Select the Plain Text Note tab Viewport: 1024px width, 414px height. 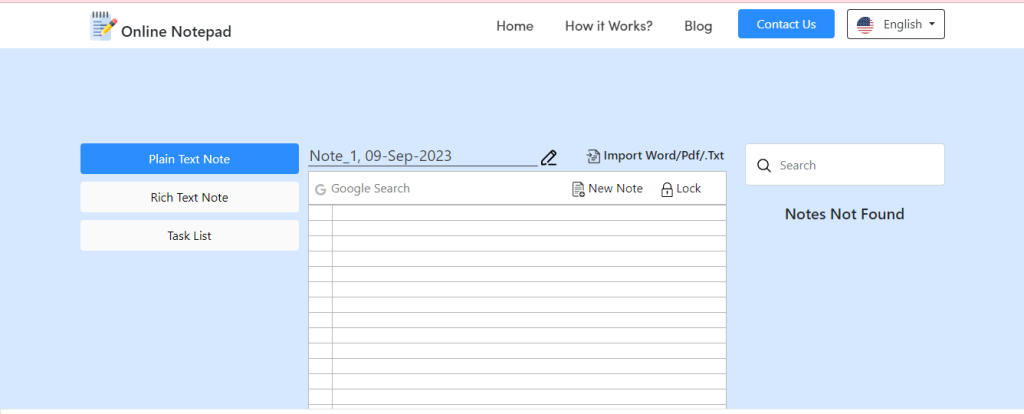(x=189, y=159)
